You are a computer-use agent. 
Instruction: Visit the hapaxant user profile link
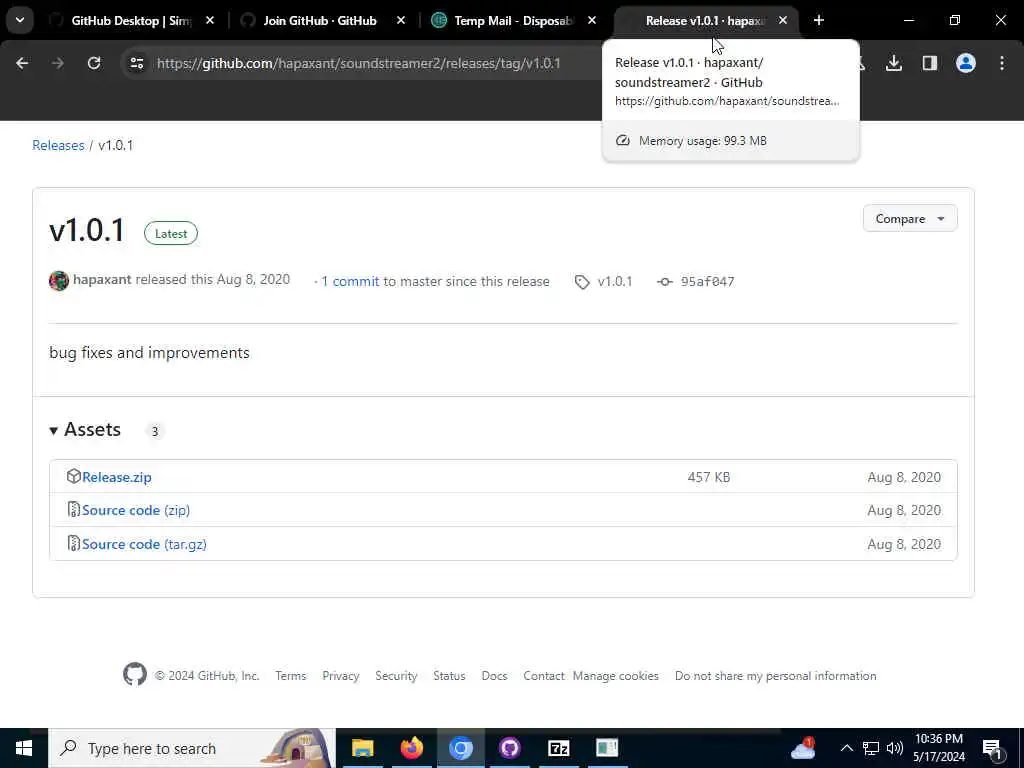pos(102,280)
